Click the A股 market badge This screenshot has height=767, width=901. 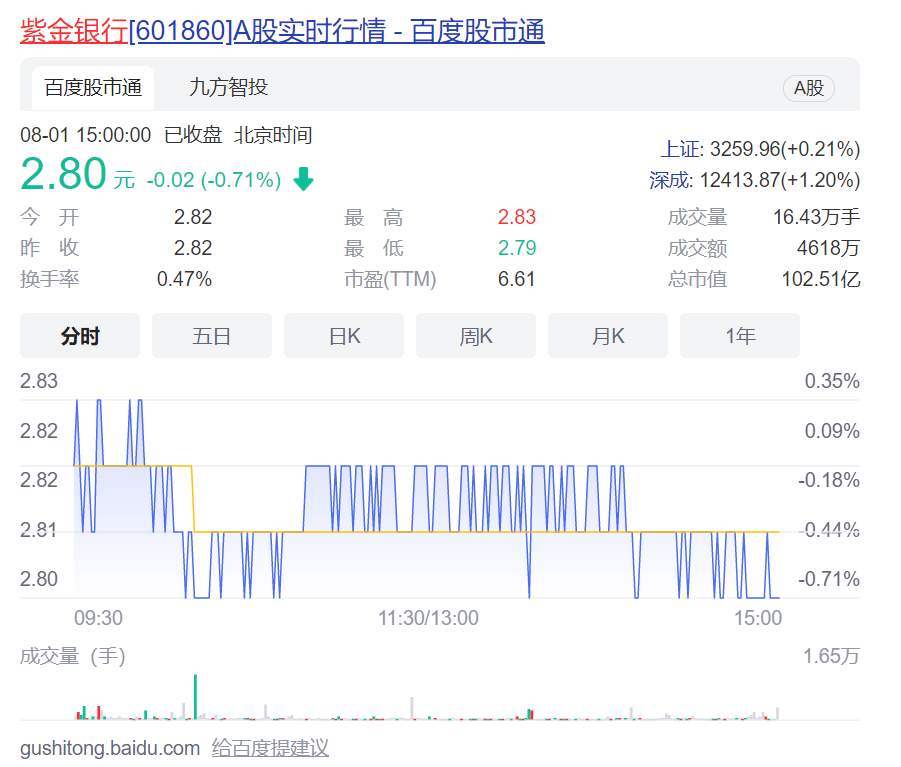(808, 88)
